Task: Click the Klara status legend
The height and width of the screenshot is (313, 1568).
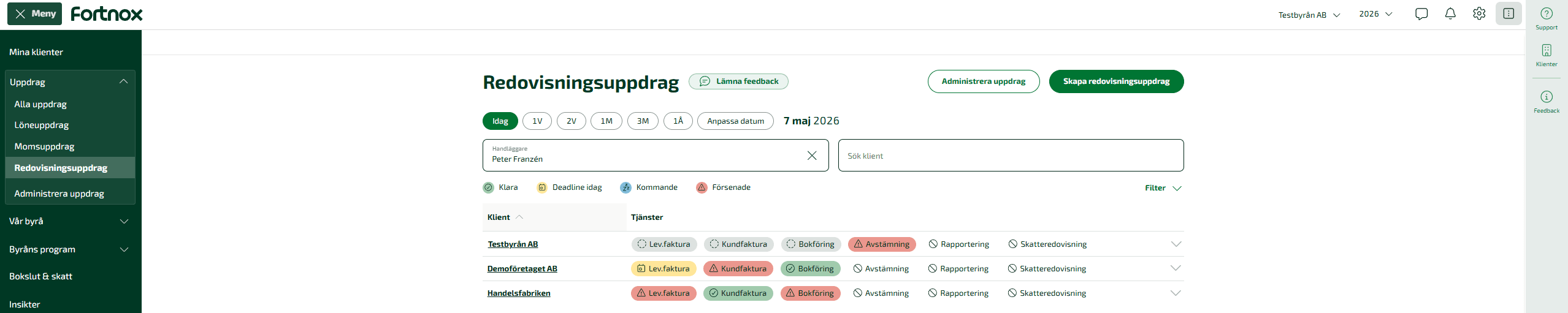Action: click(x=500, y=187)
